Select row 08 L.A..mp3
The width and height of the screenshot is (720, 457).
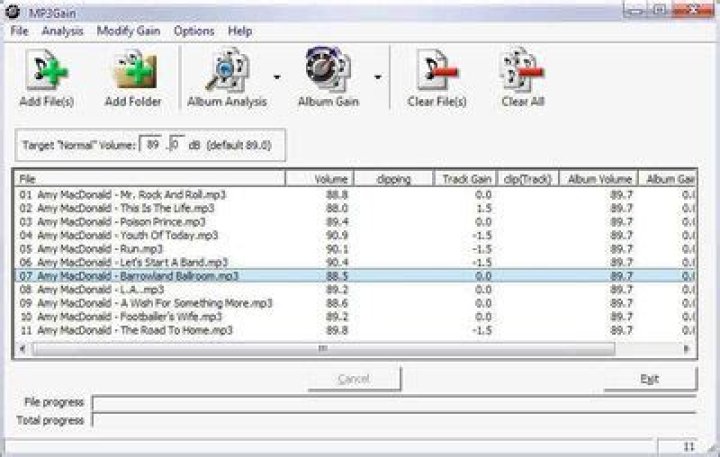tap(354, 289)
